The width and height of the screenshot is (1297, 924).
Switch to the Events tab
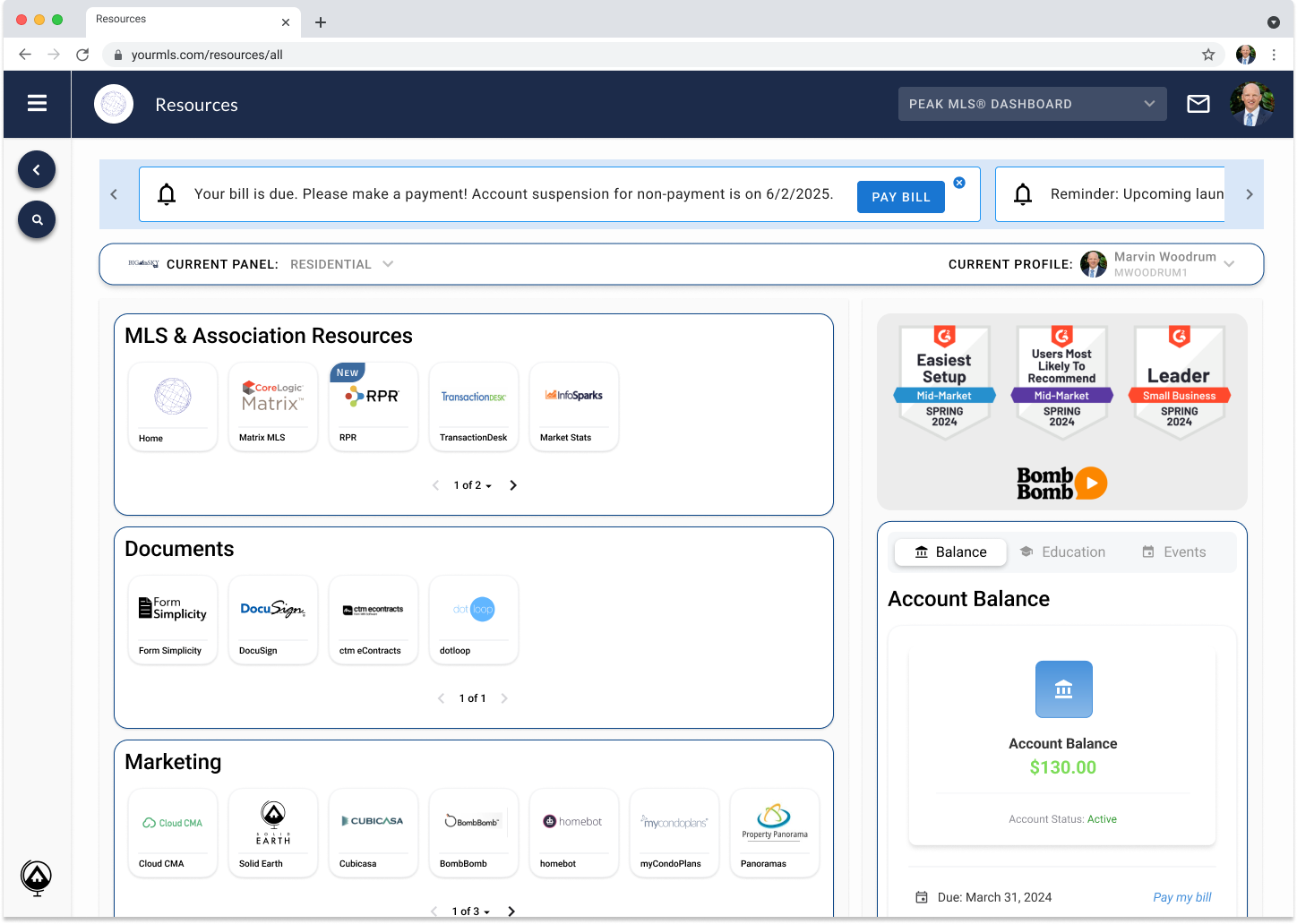click(1174, 552)
